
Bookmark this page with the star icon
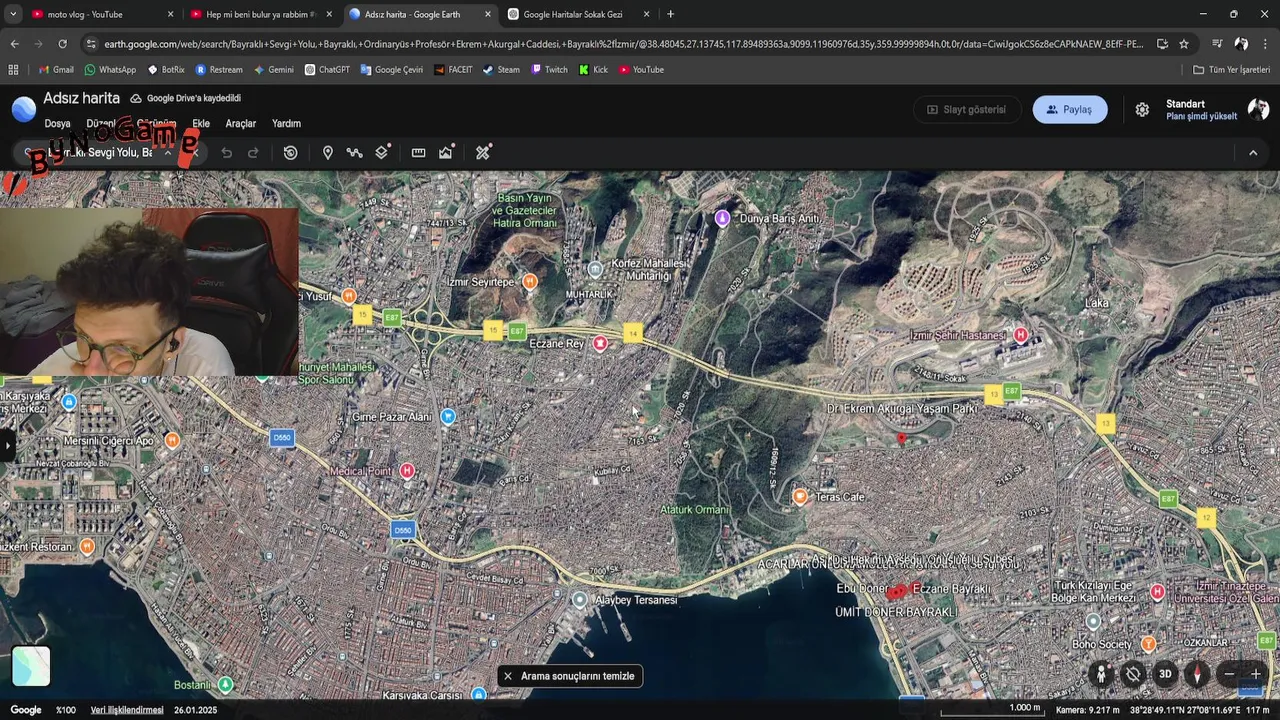point(1184,44)
